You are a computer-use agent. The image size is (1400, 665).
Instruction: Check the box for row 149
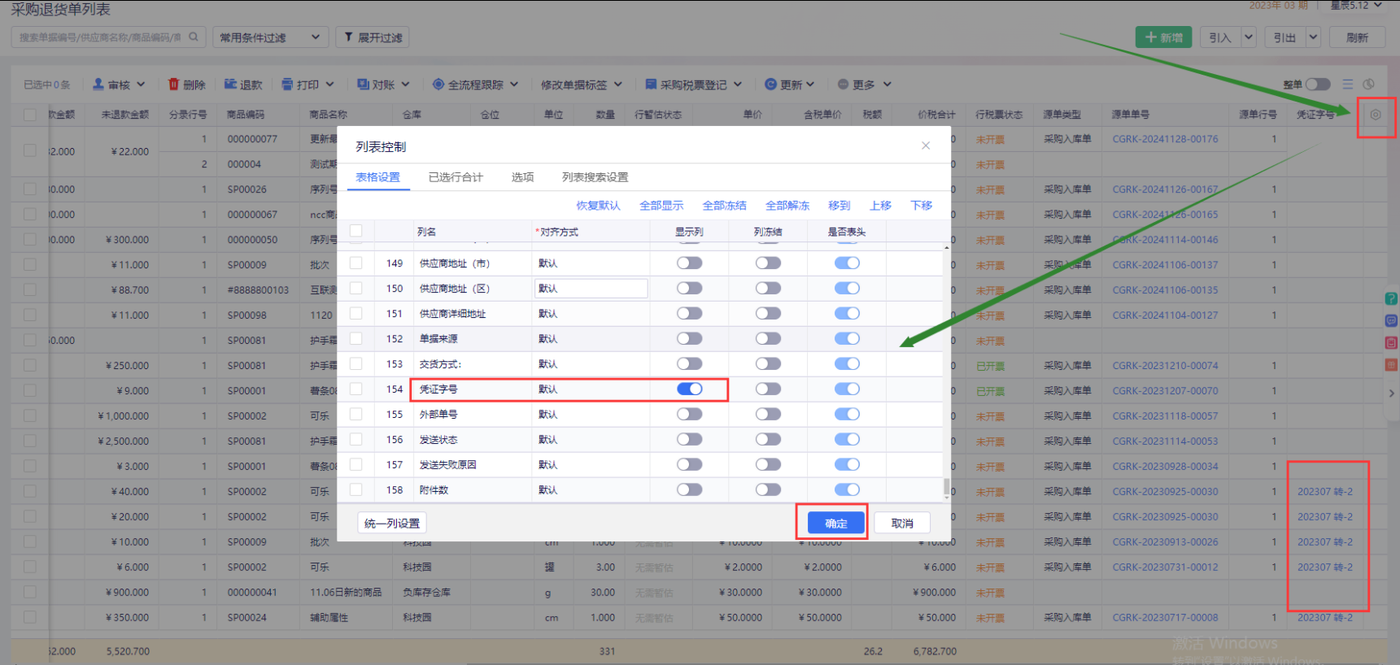coord(356,263)
